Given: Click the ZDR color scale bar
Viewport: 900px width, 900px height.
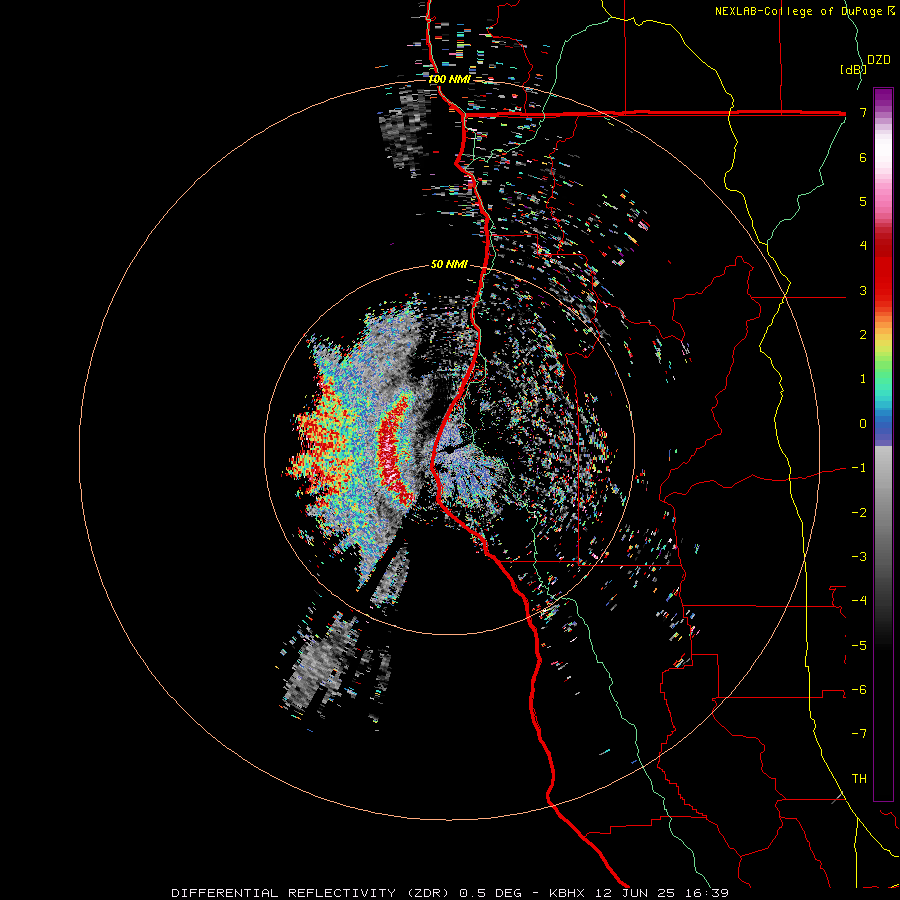Looking at the screenshot, I should click(x=883, y=444).
